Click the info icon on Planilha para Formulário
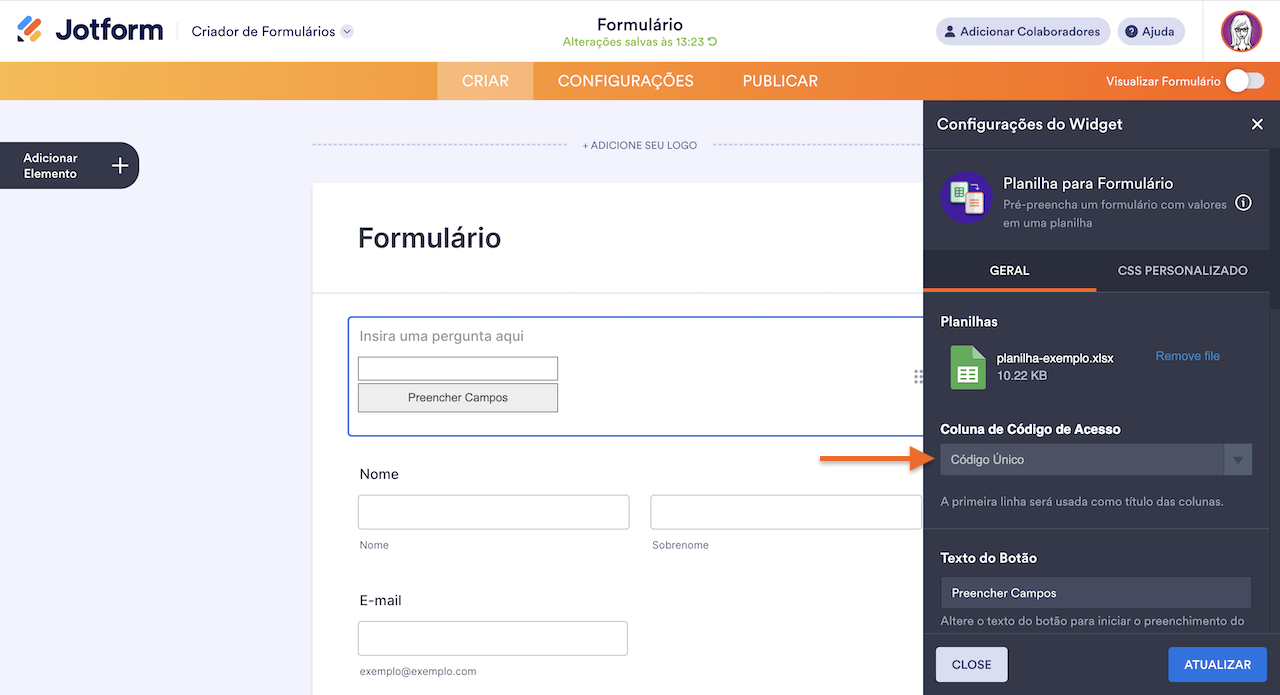Screen dimensions: 1280x695 [x=1243, y=202]
